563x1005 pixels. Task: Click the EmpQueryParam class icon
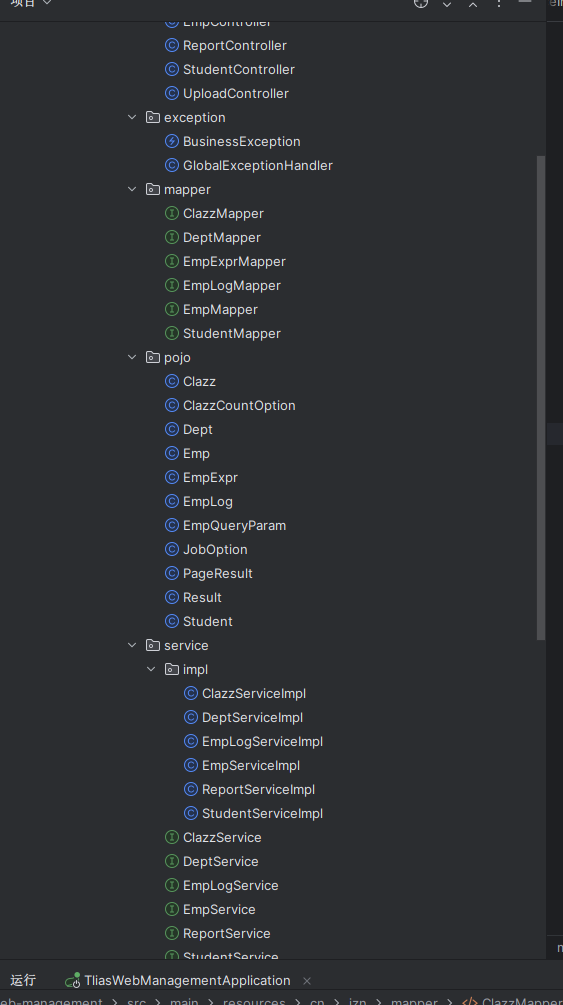171,526
